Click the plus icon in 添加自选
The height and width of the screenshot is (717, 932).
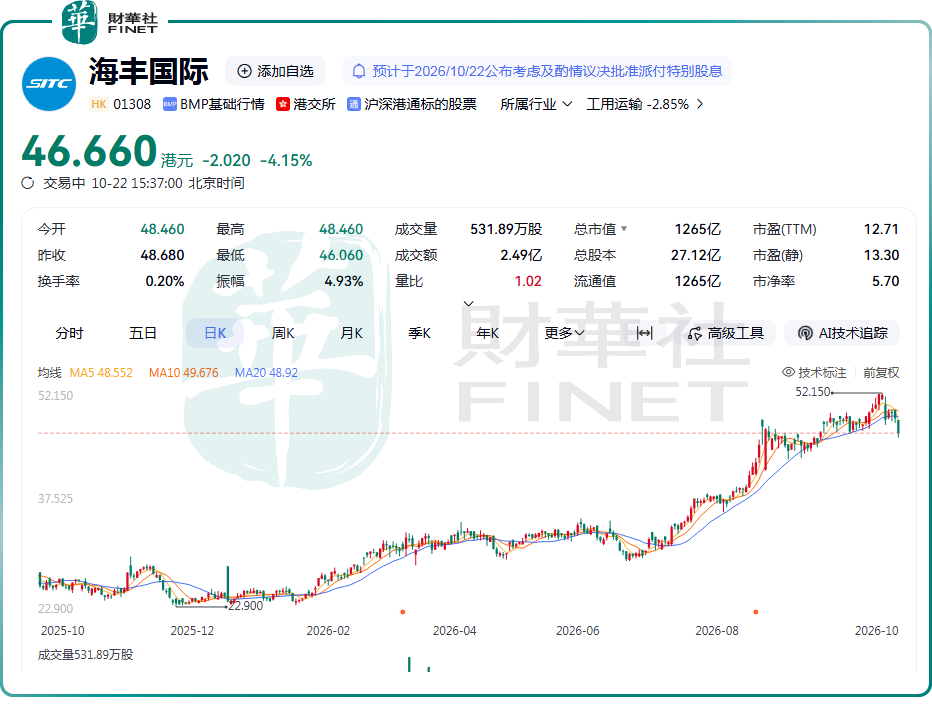click(244, 71)
